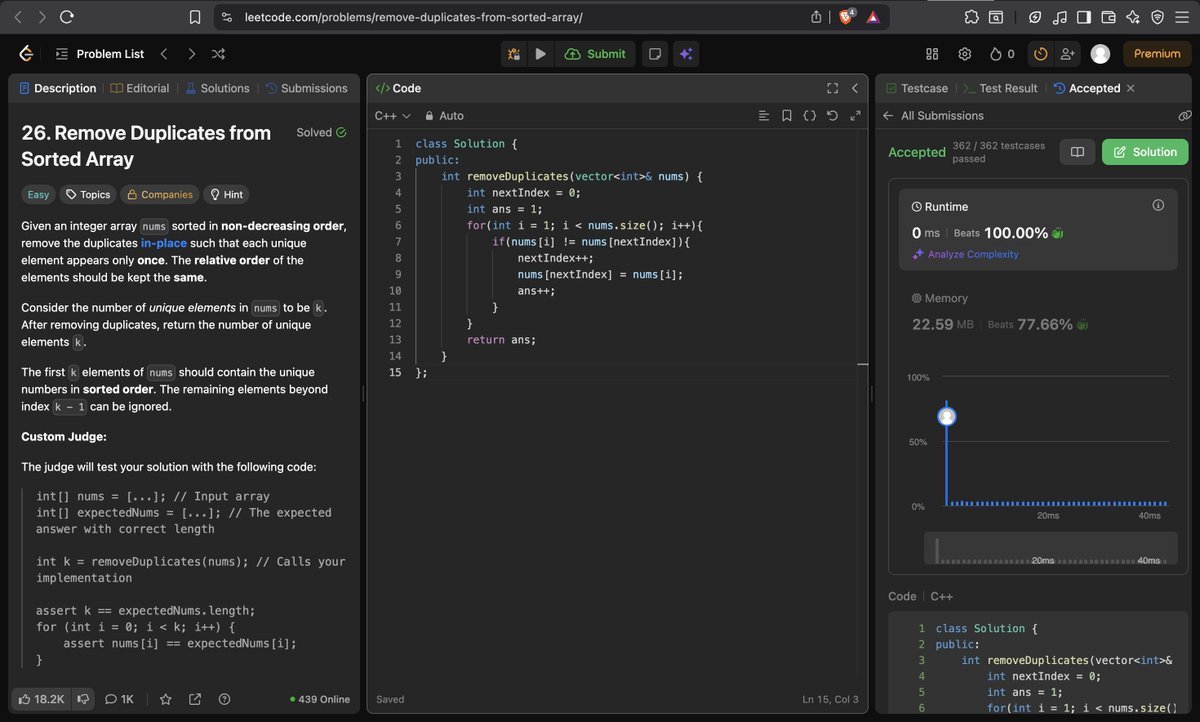The width and height of the screenshot is (1200, 722).
Task: Select the Testcase tab
Action: click(917, 88)
